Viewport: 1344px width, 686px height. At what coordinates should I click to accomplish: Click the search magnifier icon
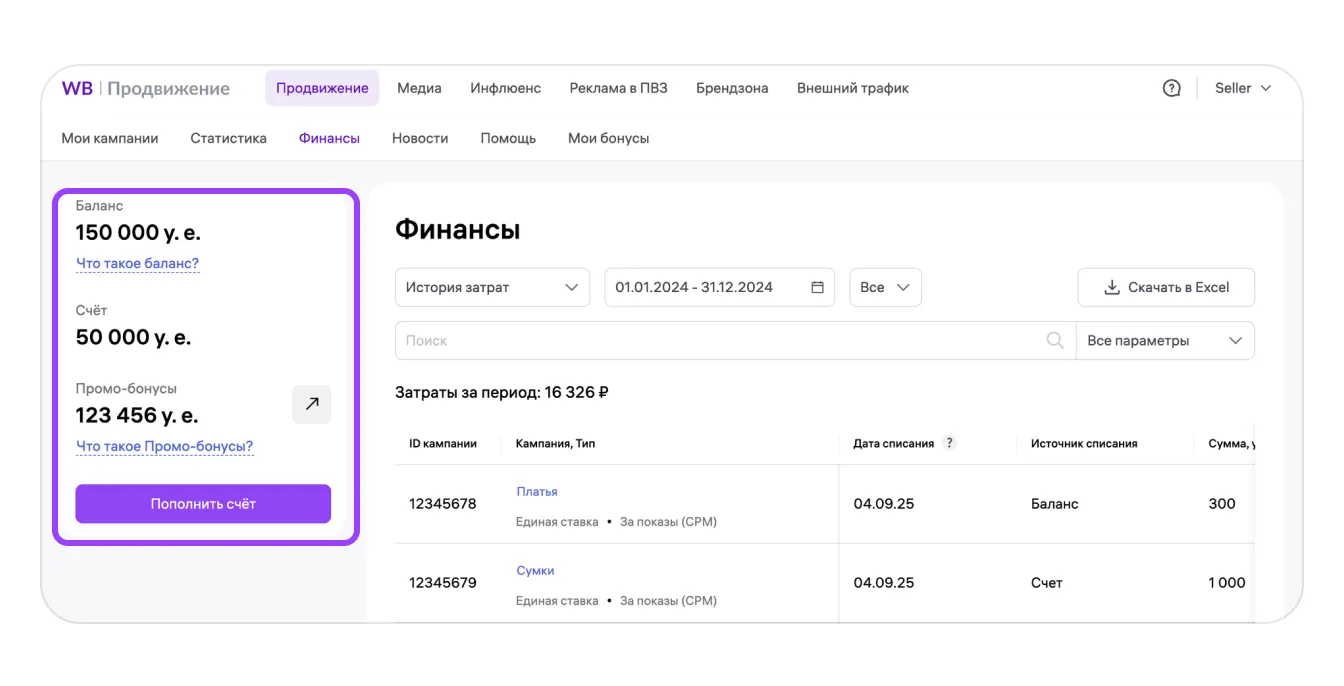pos(1054,340)
